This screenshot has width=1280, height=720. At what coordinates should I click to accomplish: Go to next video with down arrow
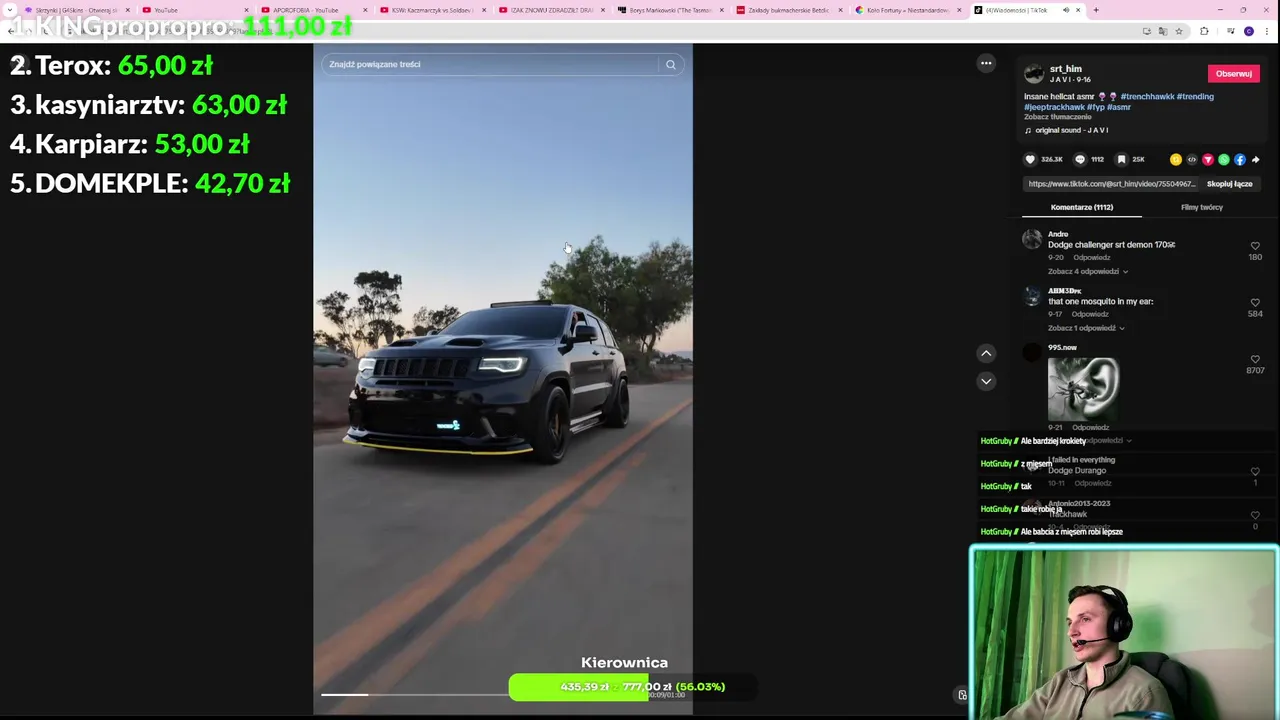click(986, 381)
